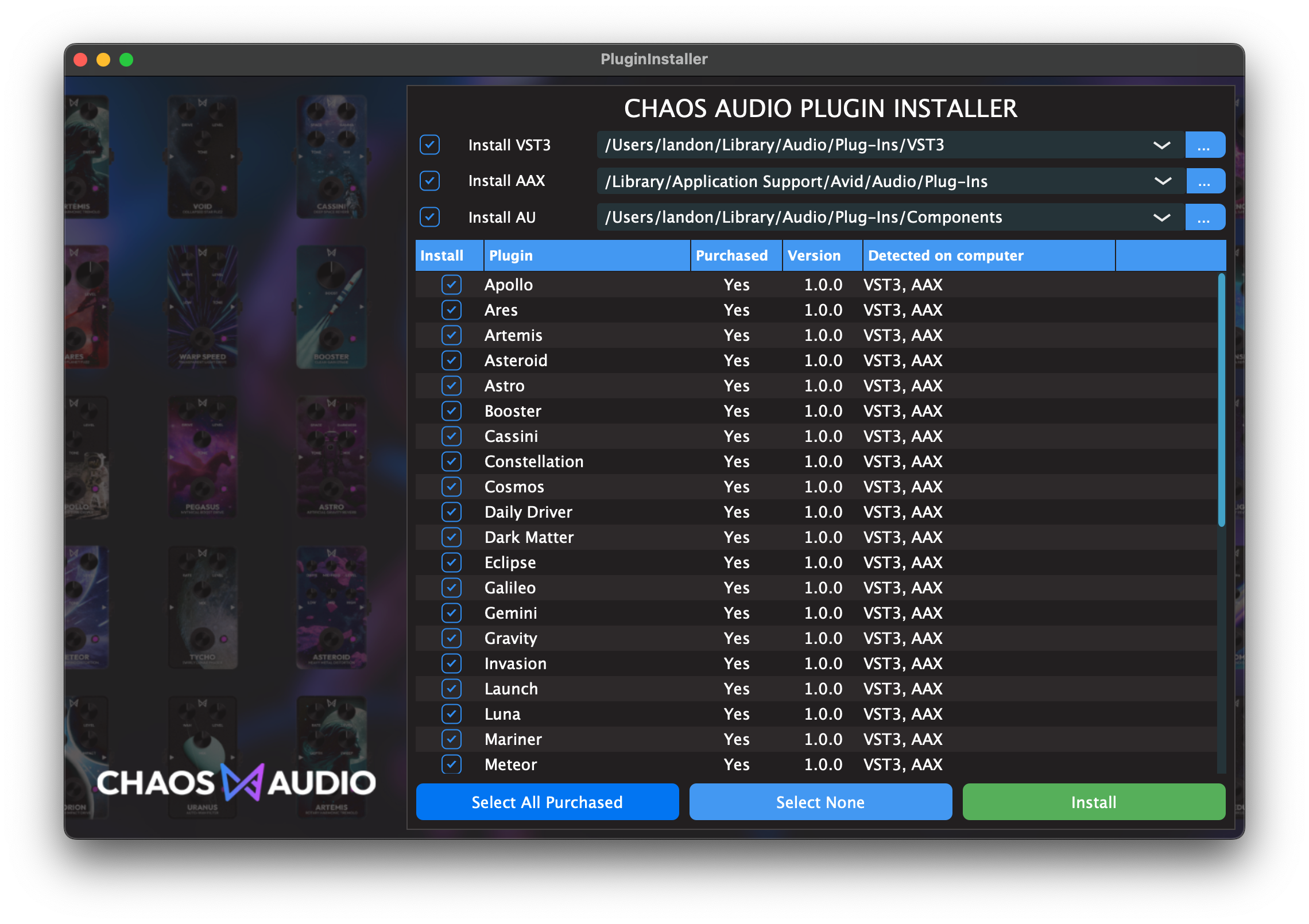Click the Booster pedal image
The width and height of the screenshot is (1309, 924).
[x=331, y=307]
